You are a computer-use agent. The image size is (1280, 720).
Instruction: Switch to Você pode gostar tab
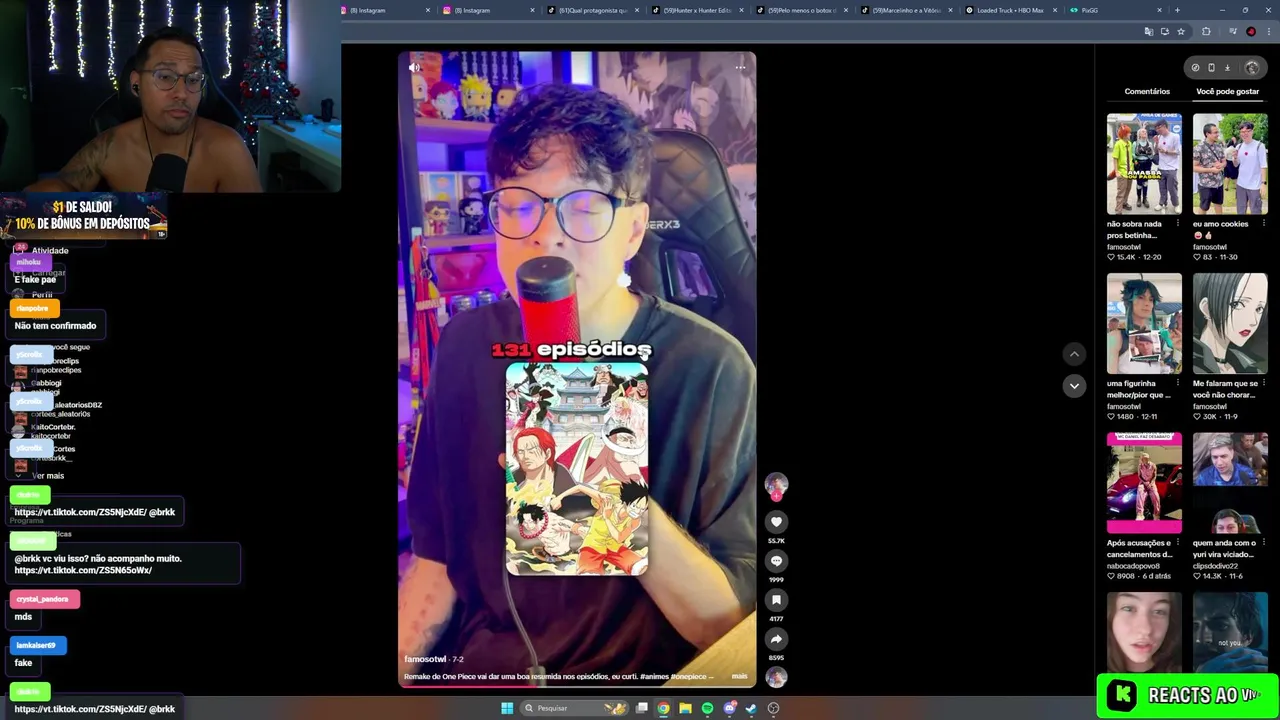point(1227,91)
